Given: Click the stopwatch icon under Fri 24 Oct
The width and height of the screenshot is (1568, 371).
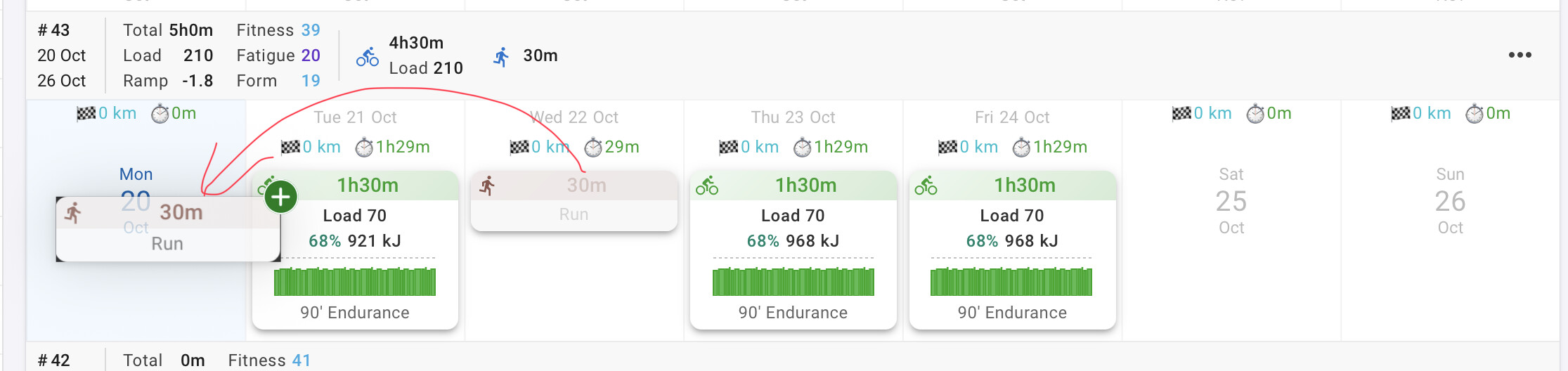Looking at the screenshot, I should [1021, 148].
